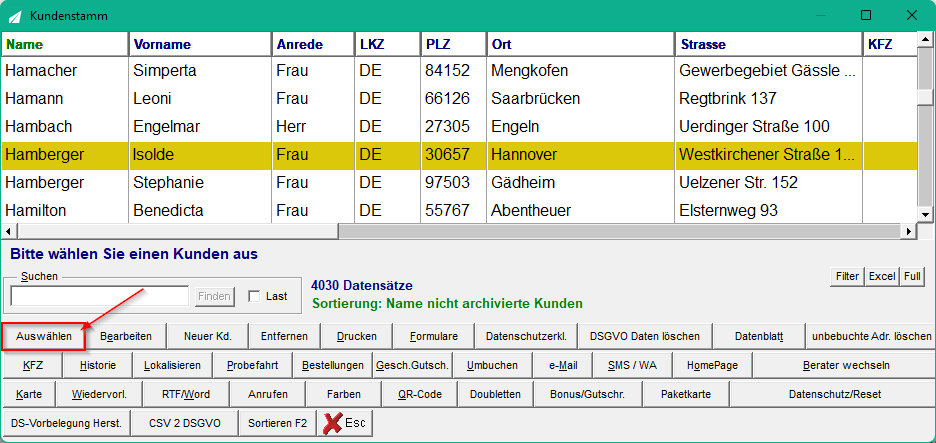Select the Hamacher Simperta row

pos(459,71)
